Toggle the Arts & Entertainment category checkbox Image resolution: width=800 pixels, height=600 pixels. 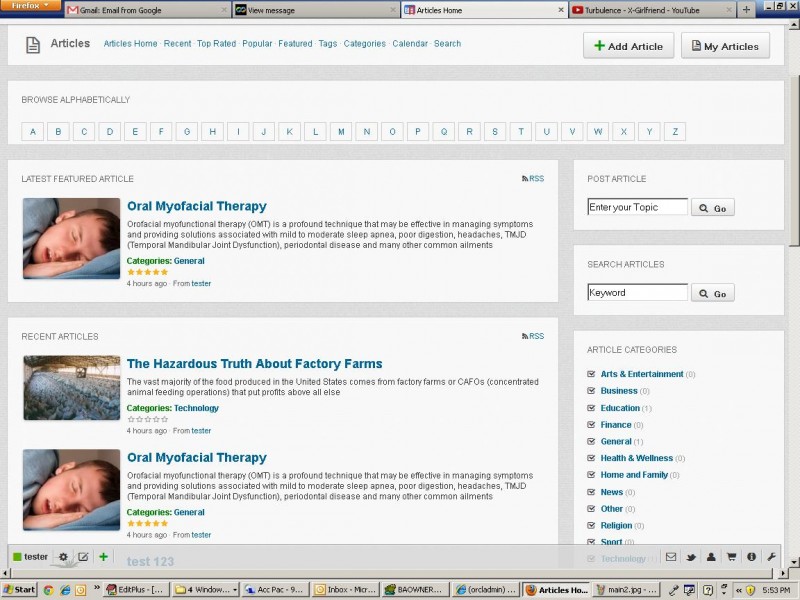tap(591, 374)
